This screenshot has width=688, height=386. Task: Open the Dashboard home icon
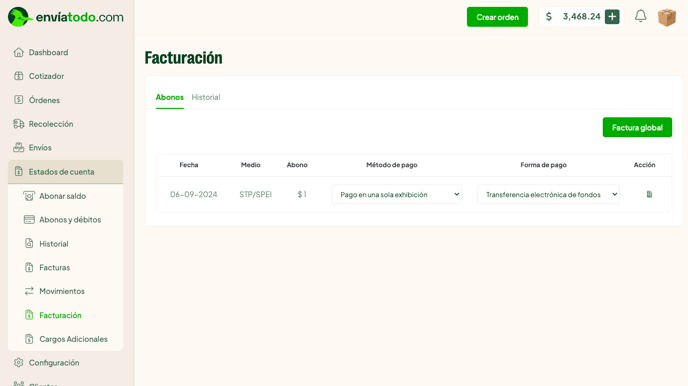tap(18, 52)
